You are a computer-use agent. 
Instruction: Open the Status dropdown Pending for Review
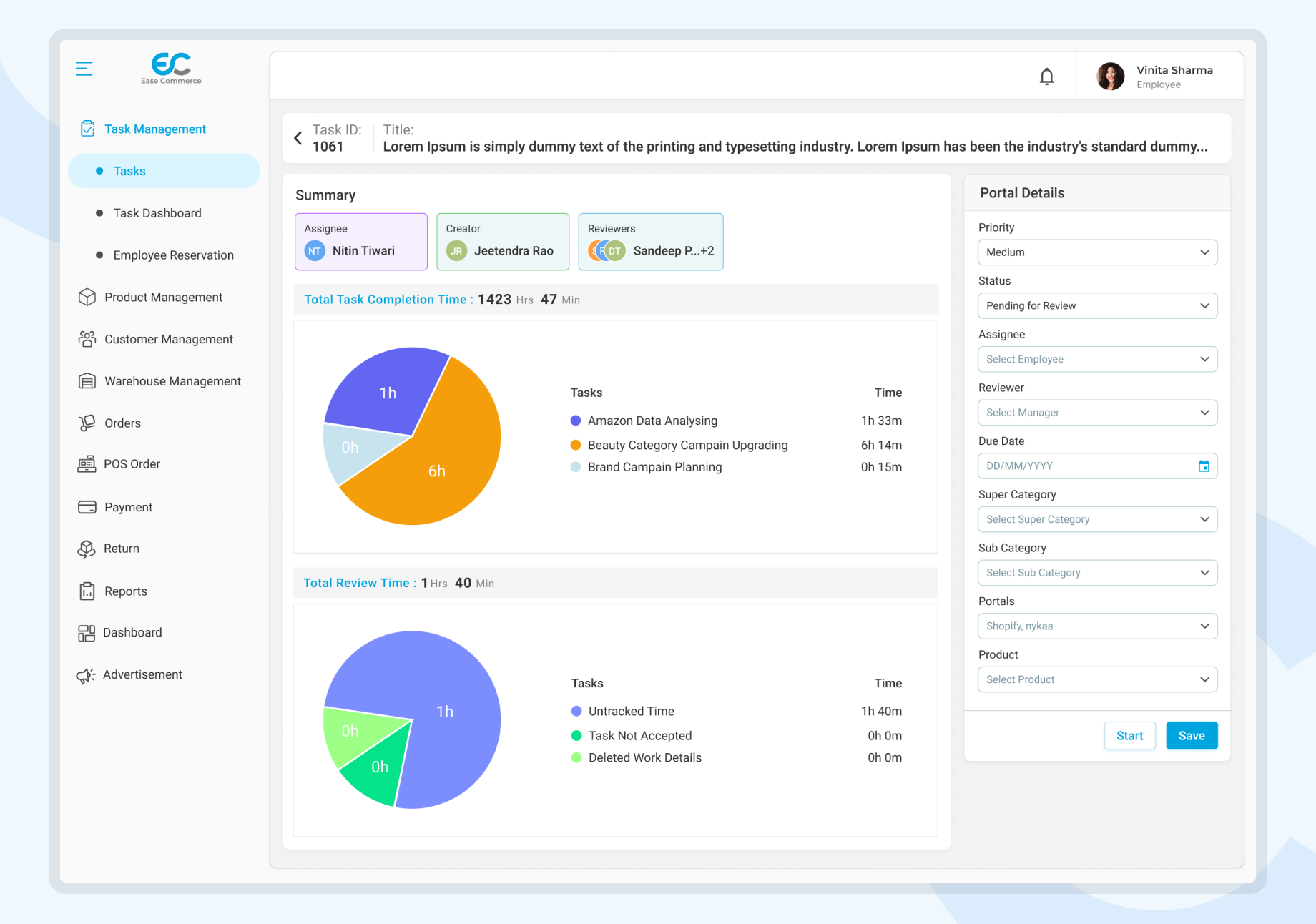pyautogui.click(x=1097, y=306)
